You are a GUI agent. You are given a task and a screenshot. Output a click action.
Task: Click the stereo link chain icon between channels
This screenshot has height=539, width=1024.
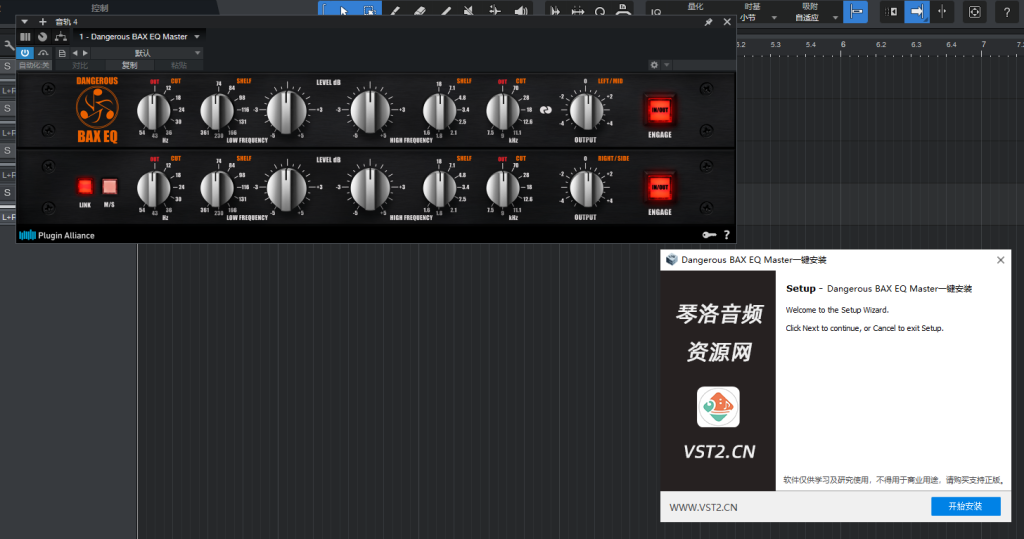(x=546, y=110)
